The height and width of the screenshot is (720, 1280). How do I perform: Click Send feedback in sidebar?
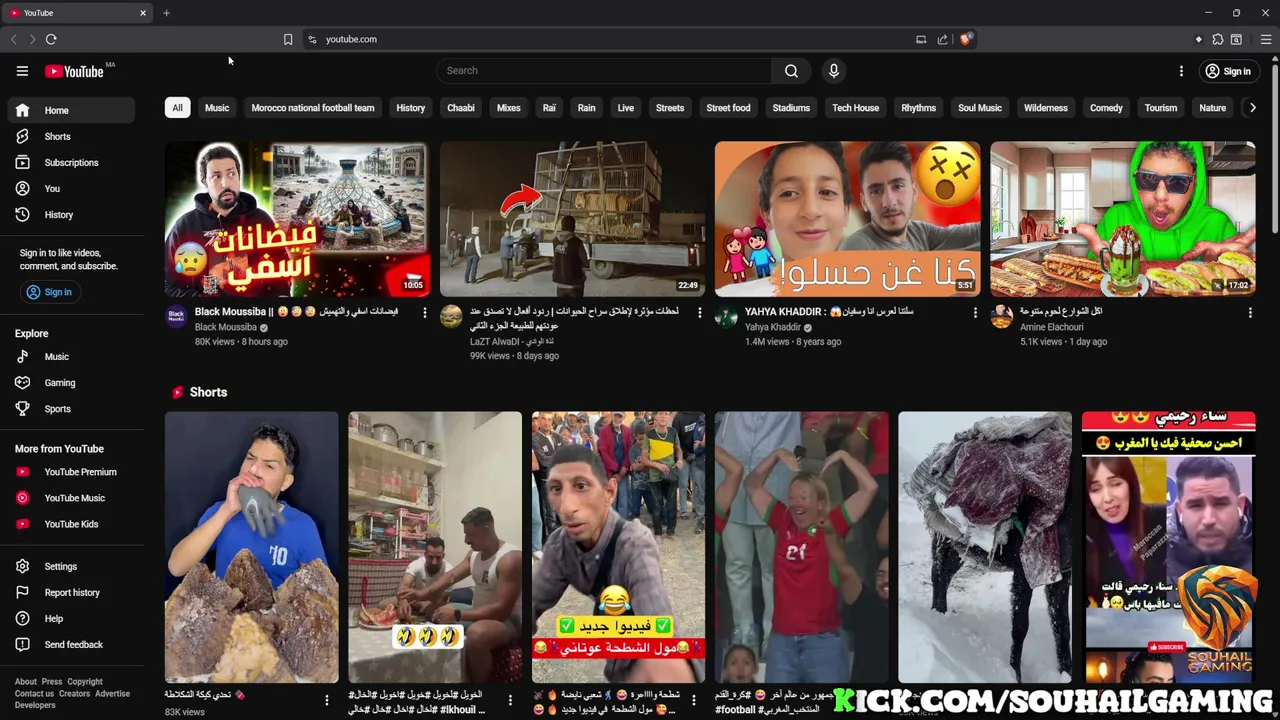pos(70,644)
